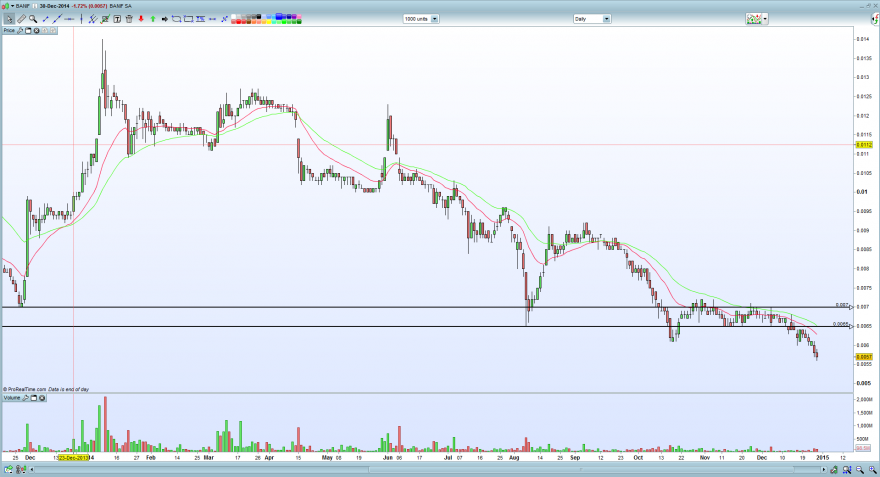Click the chart style thumbnail icon
Viewport: 880px width, 477px height.
[x=754, y=19]
